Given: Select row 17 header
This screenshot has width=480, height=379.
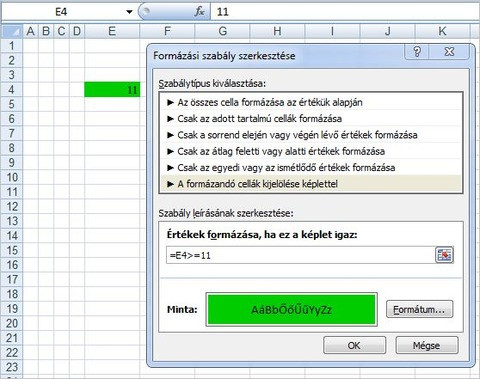Looking at the screenshot, I should pyautogui.click(x=12, y=280).
